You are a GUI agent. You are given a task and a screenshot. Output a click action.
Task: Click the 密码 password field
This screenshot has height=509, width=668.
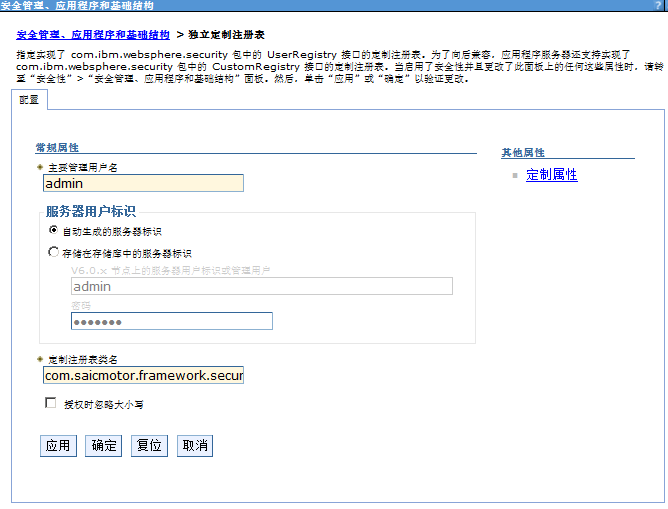click(172, 321)
